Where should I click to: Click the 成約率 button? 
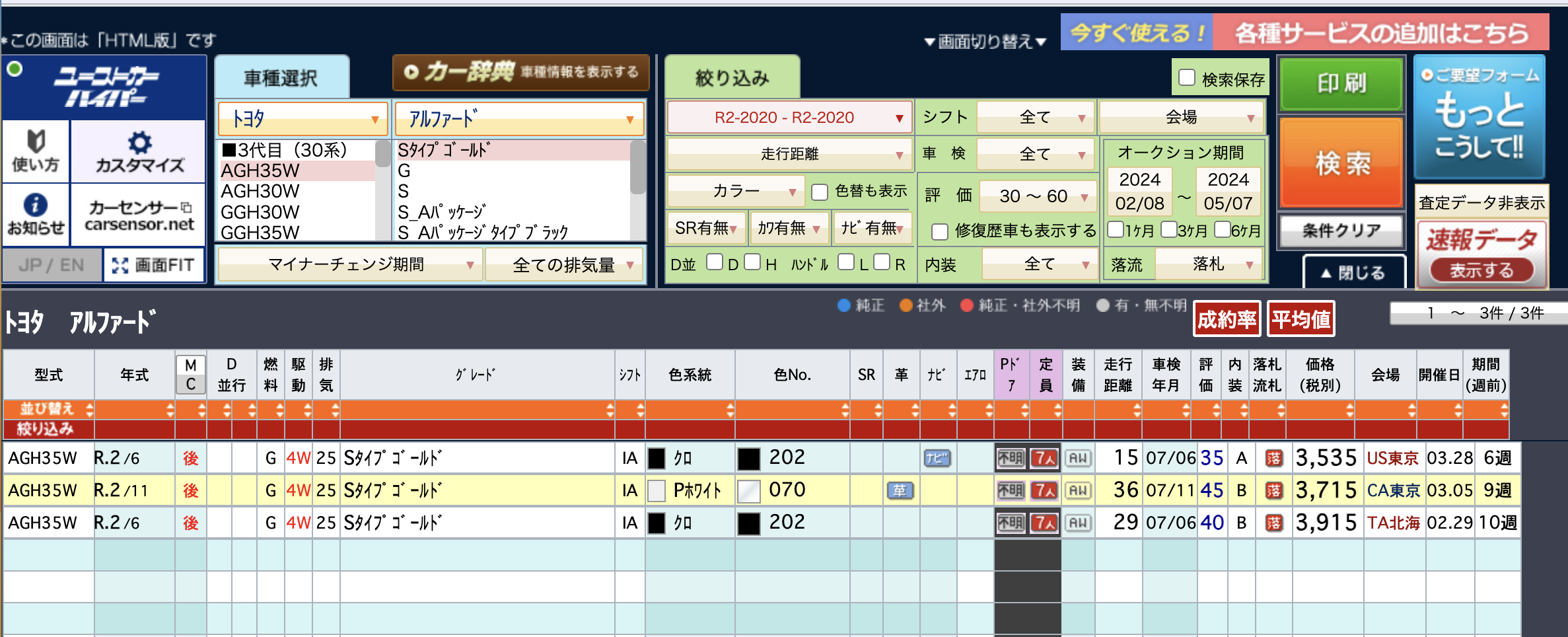pos(1227,320)
